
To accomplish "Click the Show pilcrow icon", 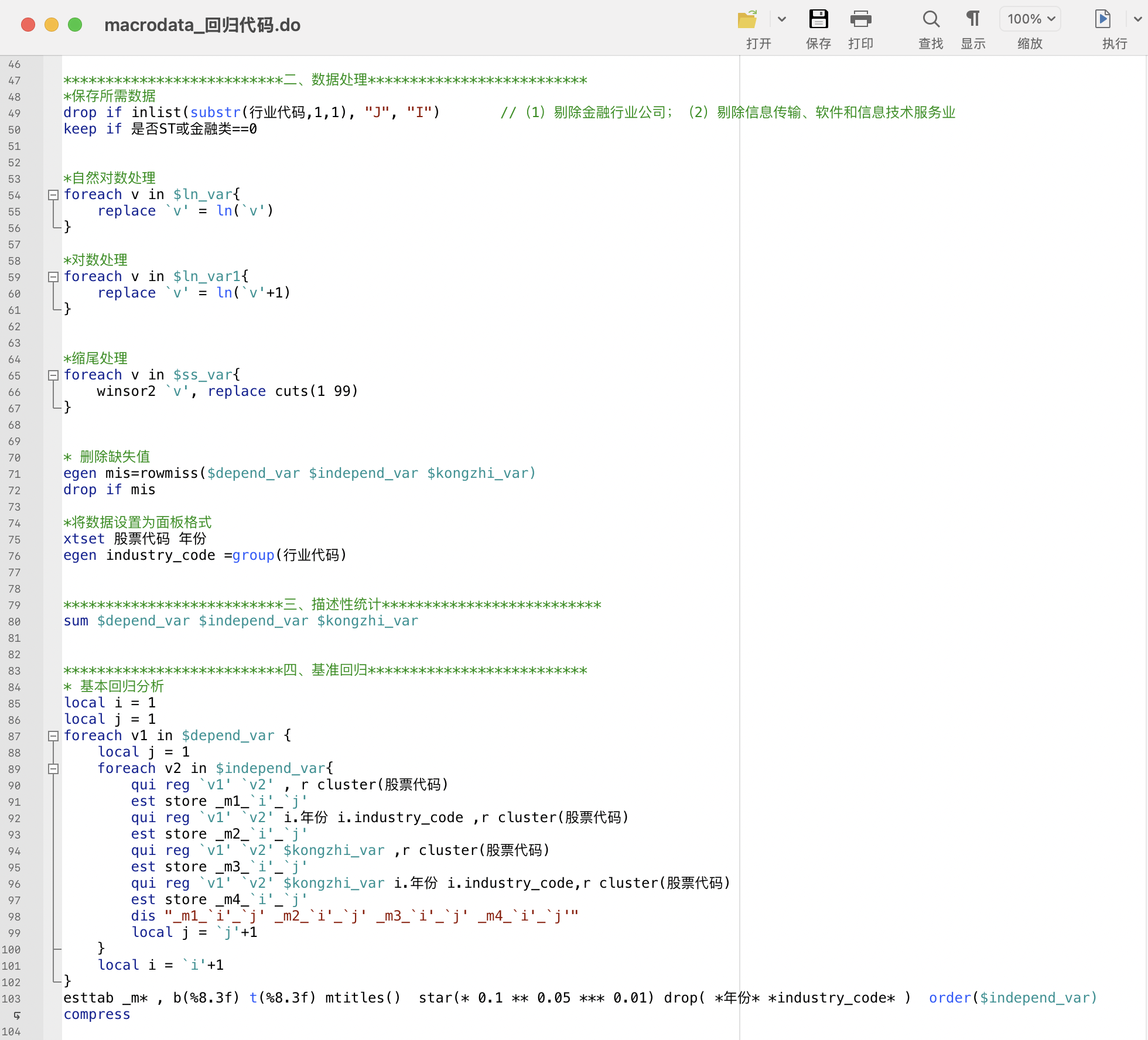I will [x=973, y=19].
